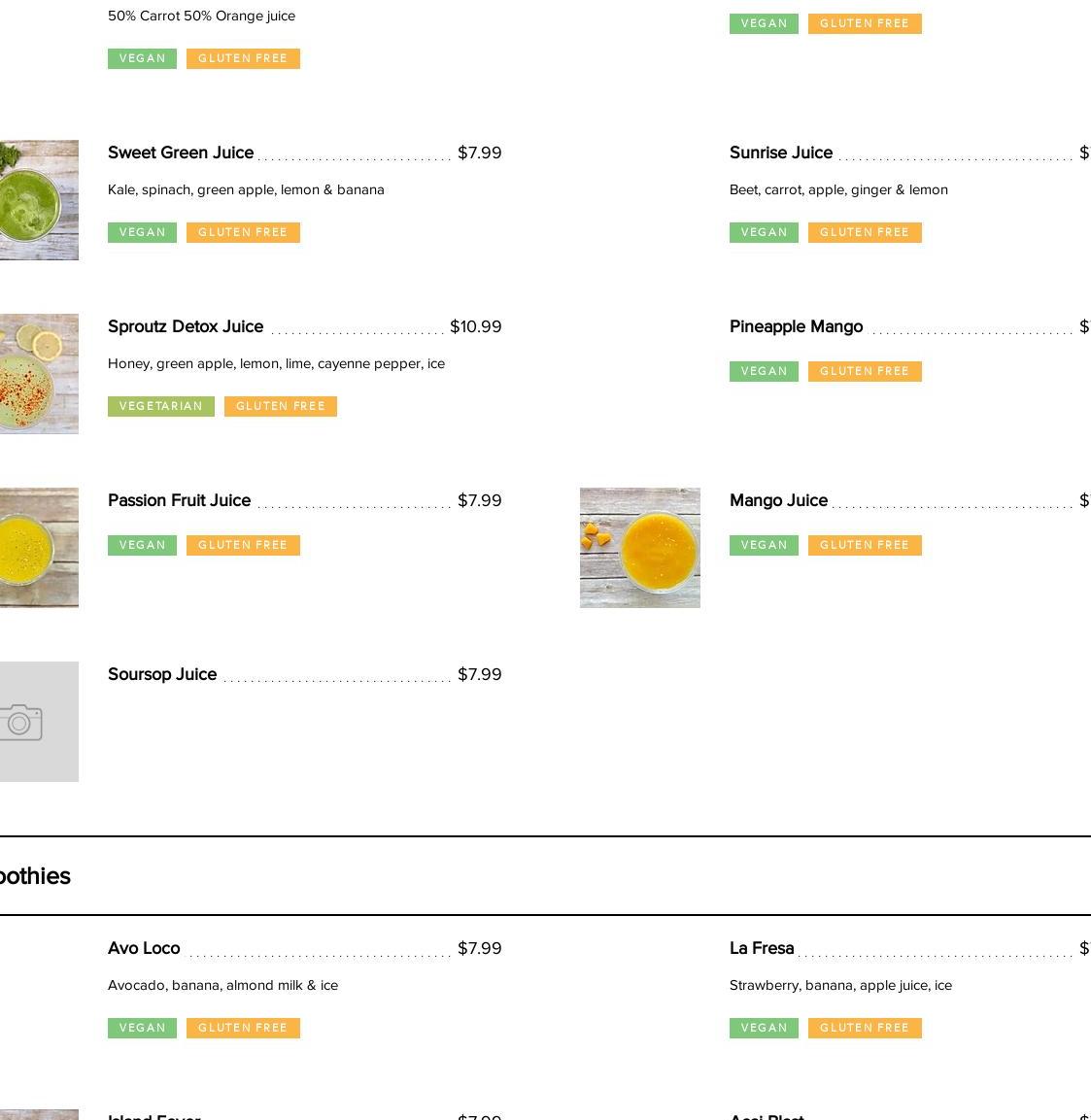Click the Gluten Free tag under Avo Loco
Image resolution: width=1091 pixels, height=1120 pixels.
pos(243,1028)
